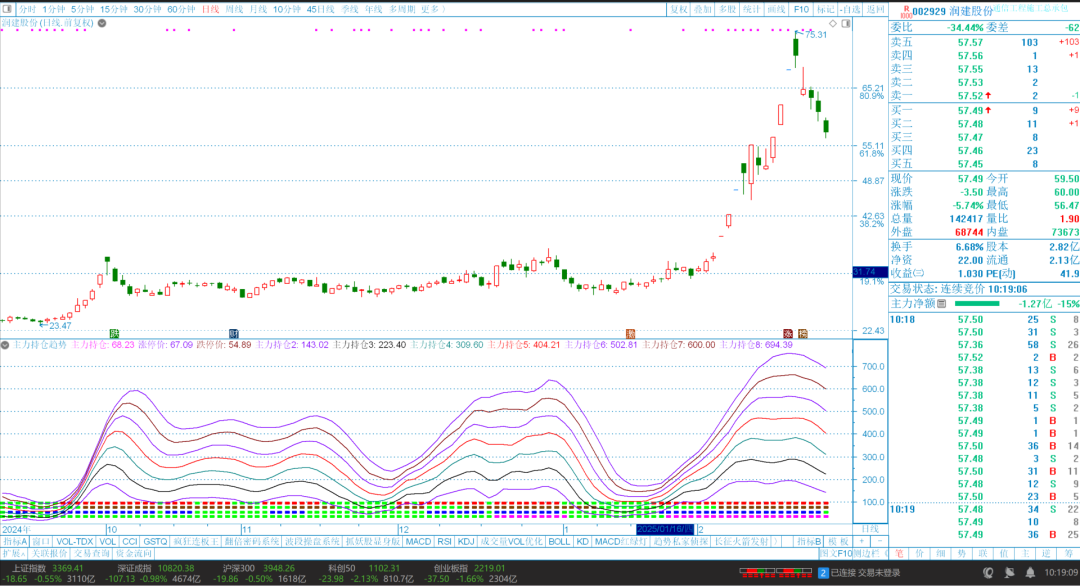Select the 周线 period tab
Viewport: 1080px width, 586px height.
pyautogui.click(x=234, y=10)
